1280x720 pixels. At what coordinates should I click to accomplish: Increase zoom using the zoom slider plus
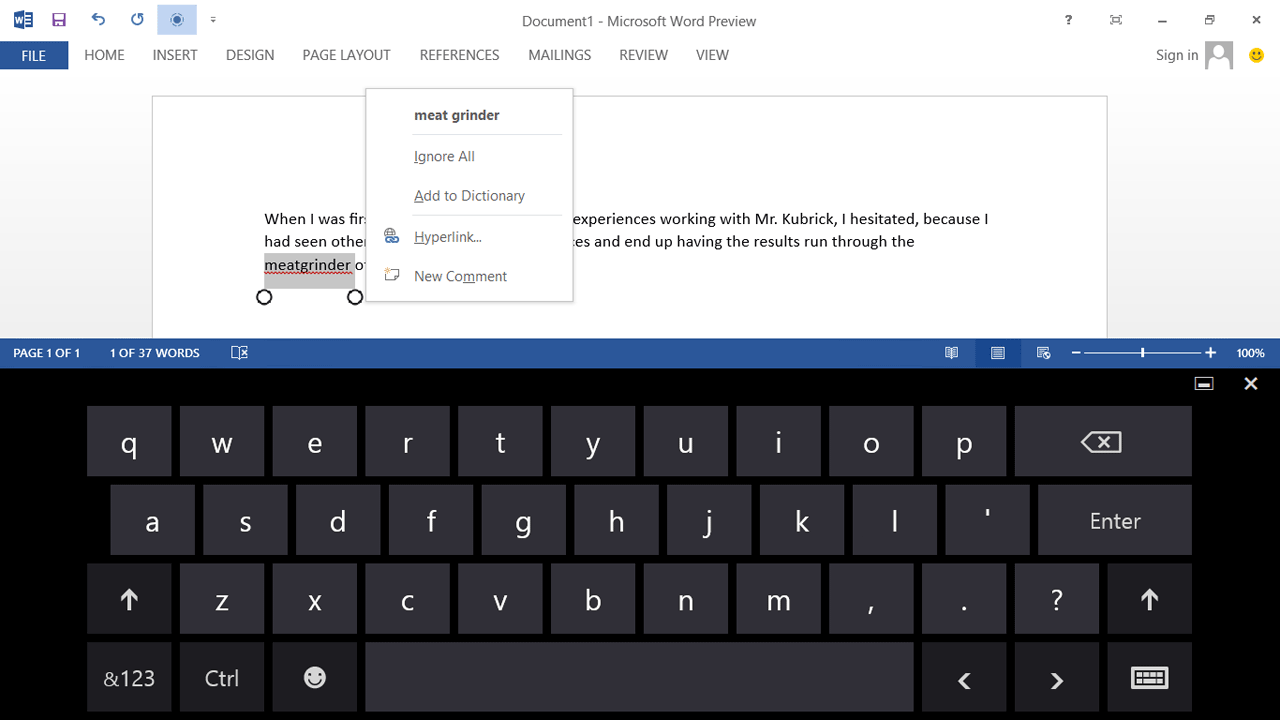pyautogui.click(x=1210, y=353)
